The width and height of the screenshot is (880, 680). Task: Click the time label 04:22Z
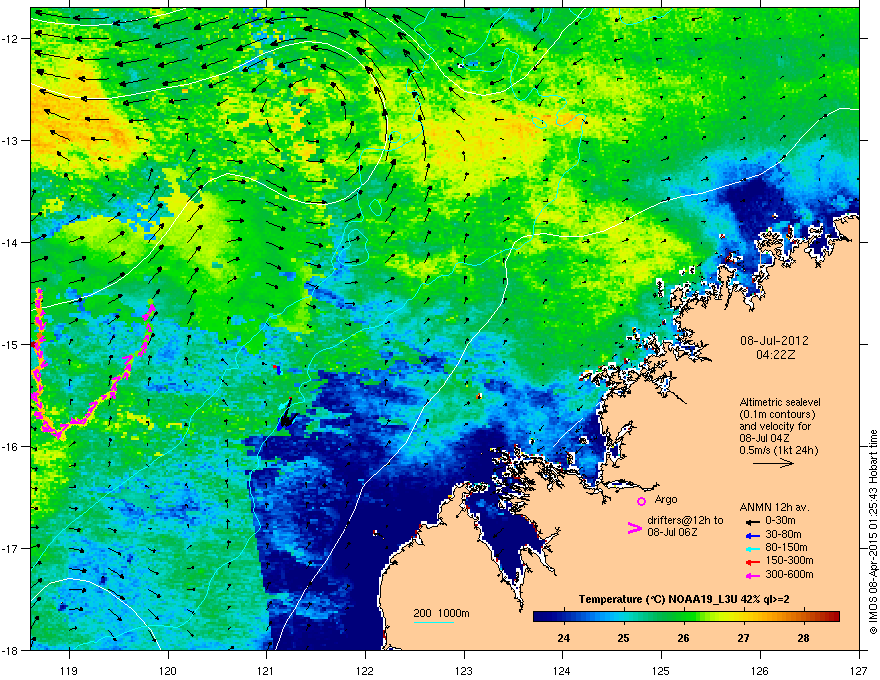pyautogui.click(x=775, y=355)
